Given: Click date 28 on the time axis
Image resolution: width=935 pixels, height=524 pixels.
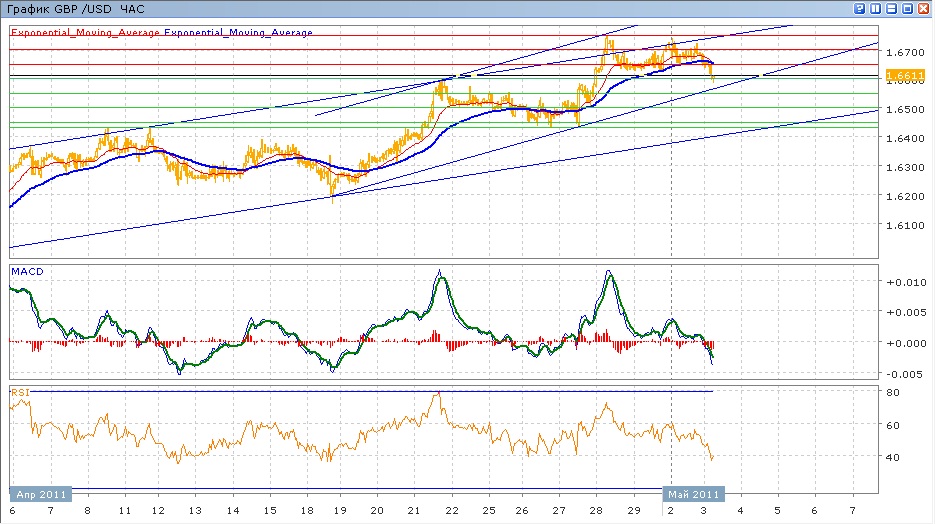Looking at the screenshot, I should point(597,510).
